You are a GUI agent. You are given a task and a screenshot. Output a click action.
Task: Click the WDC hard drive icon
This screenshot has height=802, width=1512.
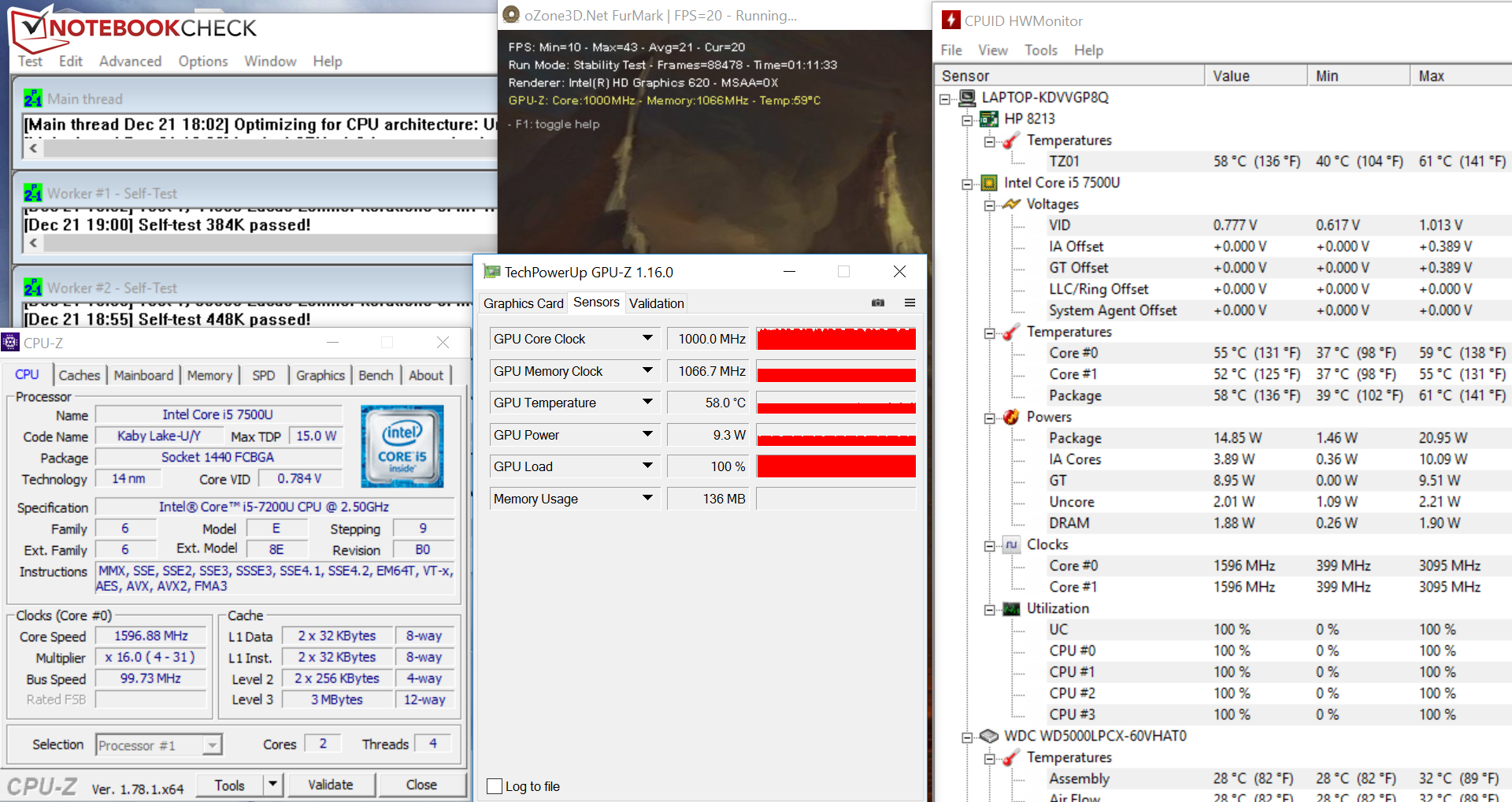tap(989, 736)
